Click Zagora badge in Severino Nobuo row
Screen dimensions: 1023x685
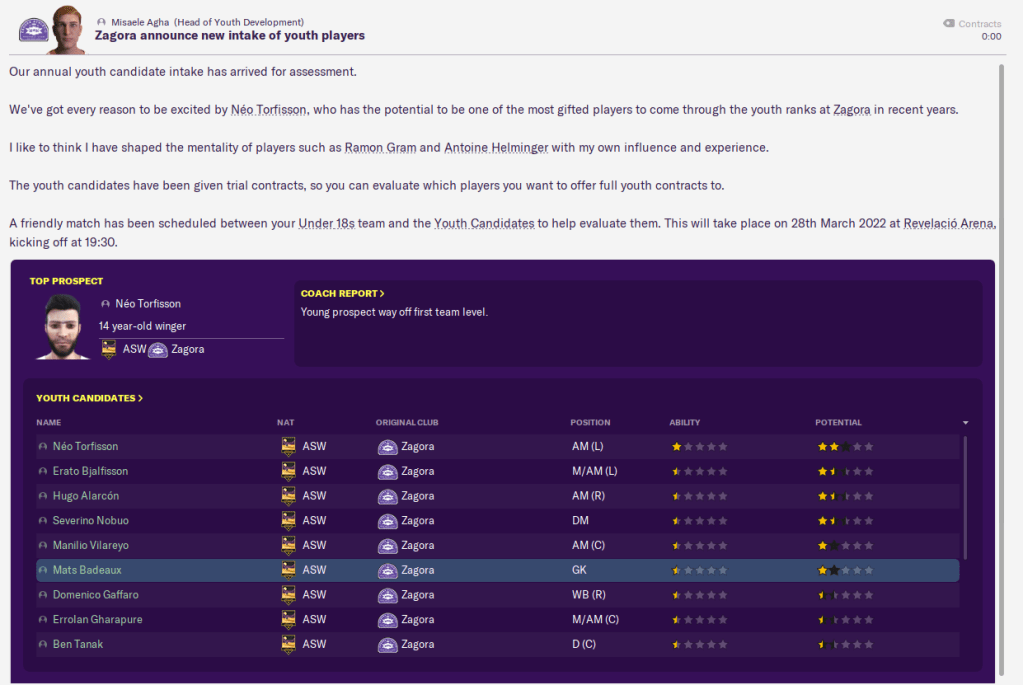pyautogui.click(x=387, y=521)
